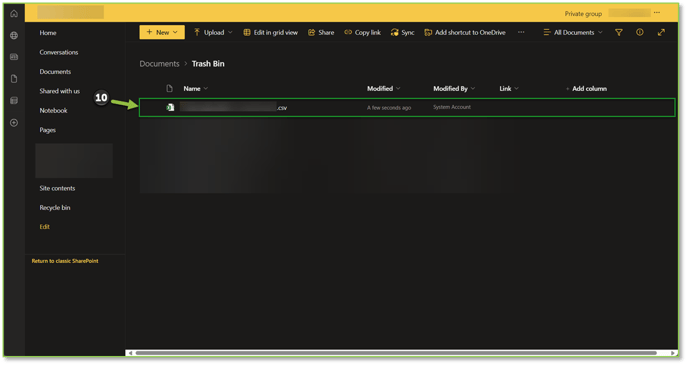
Task: Open the globe sites icon
Action: (14, 35)
